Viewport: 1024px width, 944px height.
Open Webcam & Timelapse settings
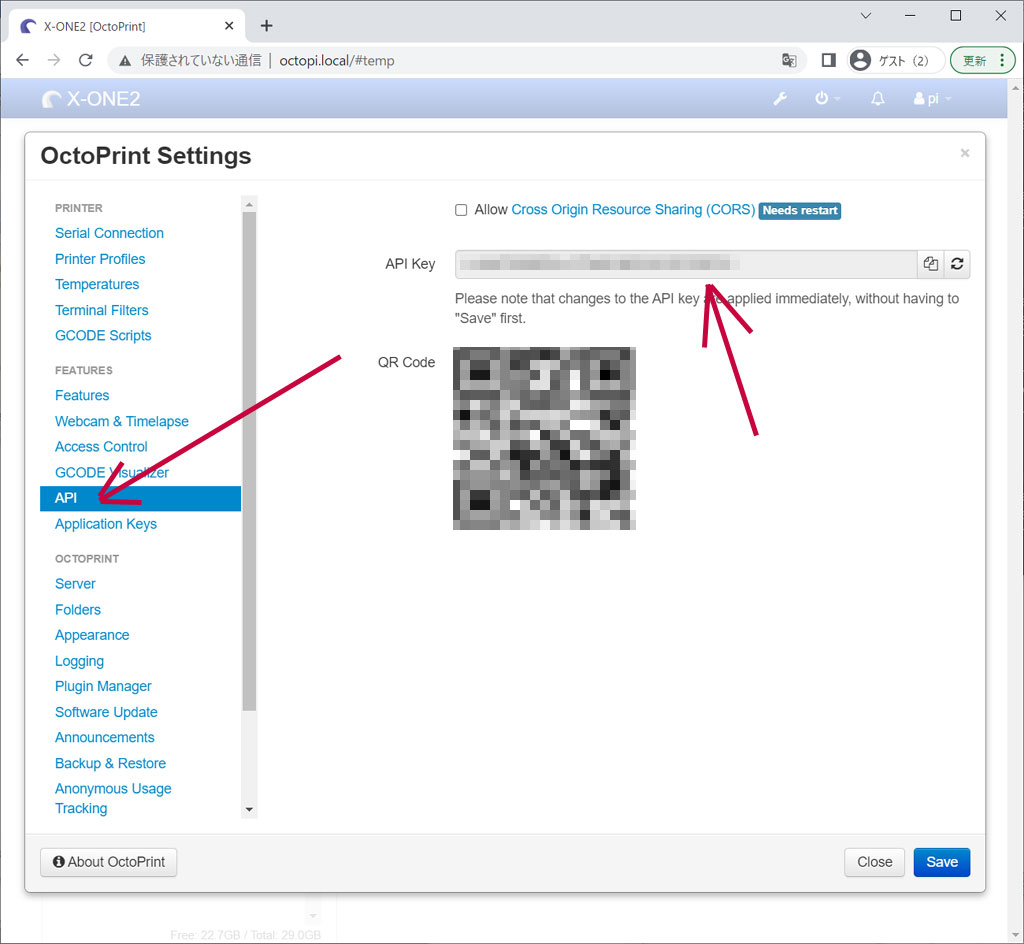click(121, 421)
